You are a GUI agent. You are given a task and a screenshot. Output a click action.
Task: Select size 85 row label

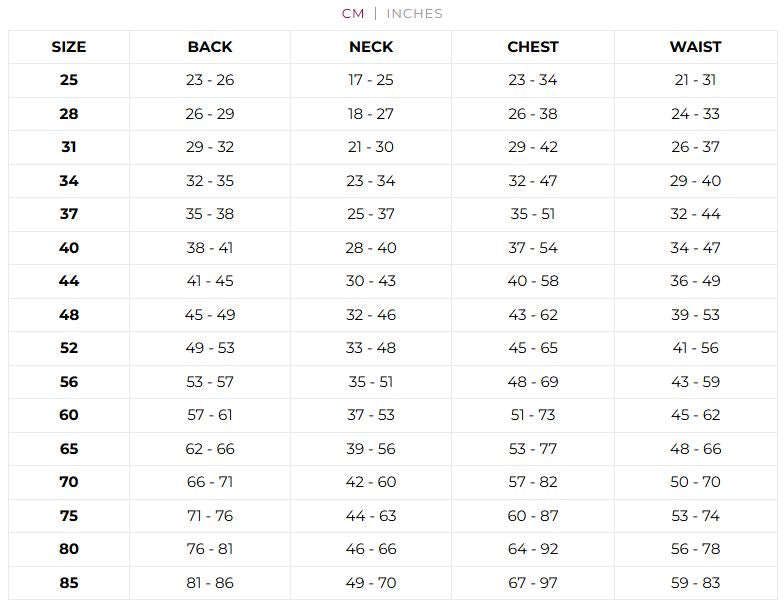(69, 583)
